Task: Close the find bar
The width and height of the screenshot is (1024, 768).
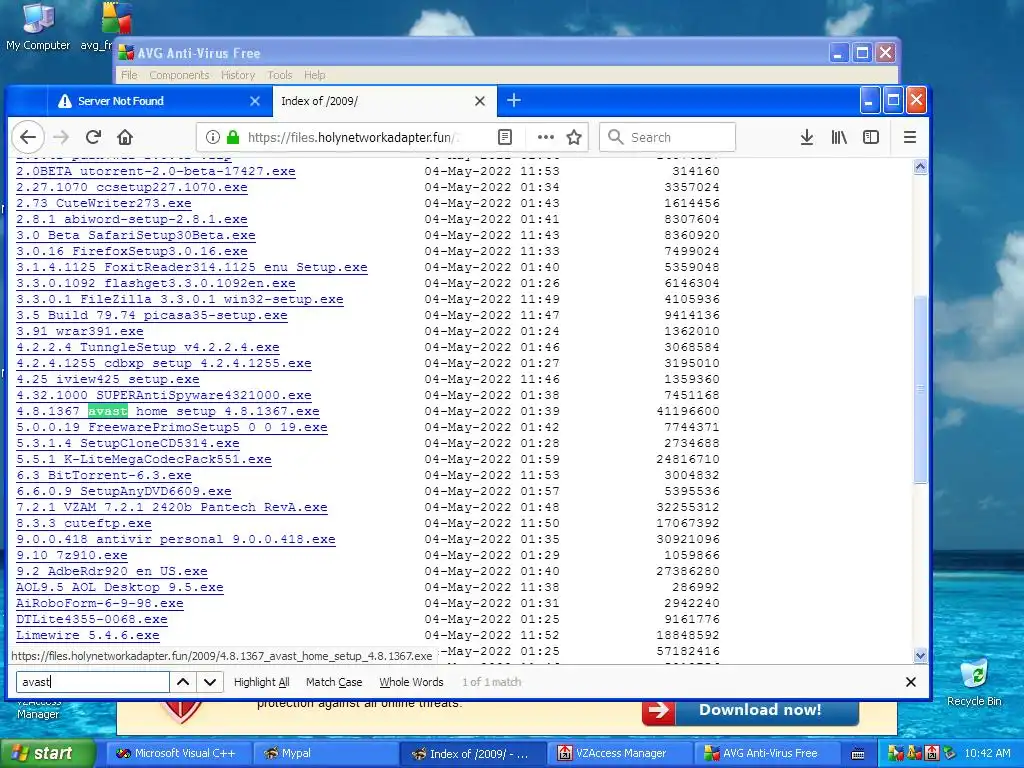Action: pos(911,682)
